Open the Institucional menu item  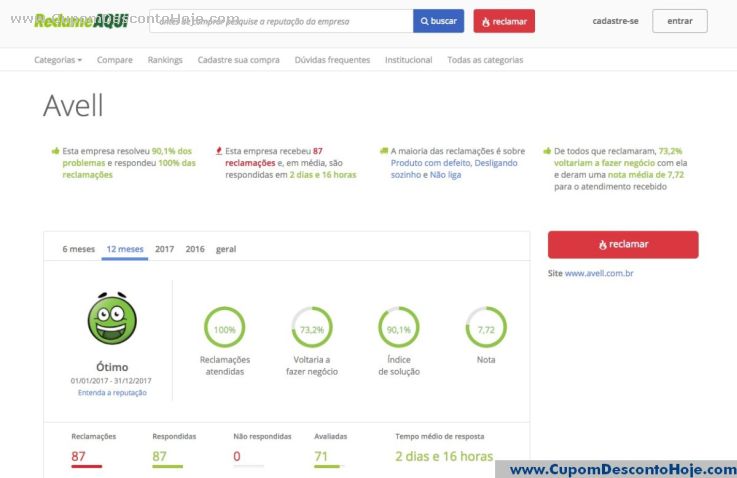pyautogui.click(x=408, y=60)
